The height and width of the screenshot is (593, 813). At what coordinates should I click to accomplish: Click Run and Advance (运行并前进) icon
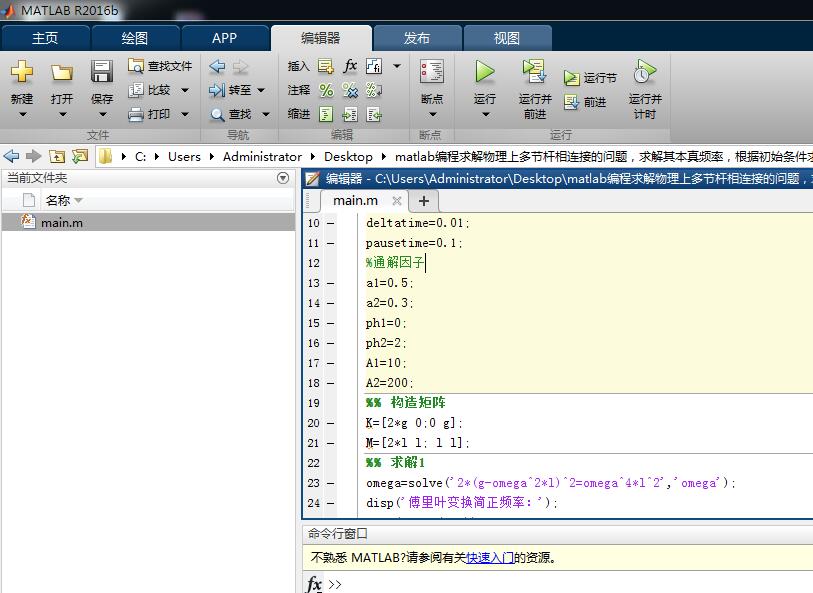tap(535, 72)
